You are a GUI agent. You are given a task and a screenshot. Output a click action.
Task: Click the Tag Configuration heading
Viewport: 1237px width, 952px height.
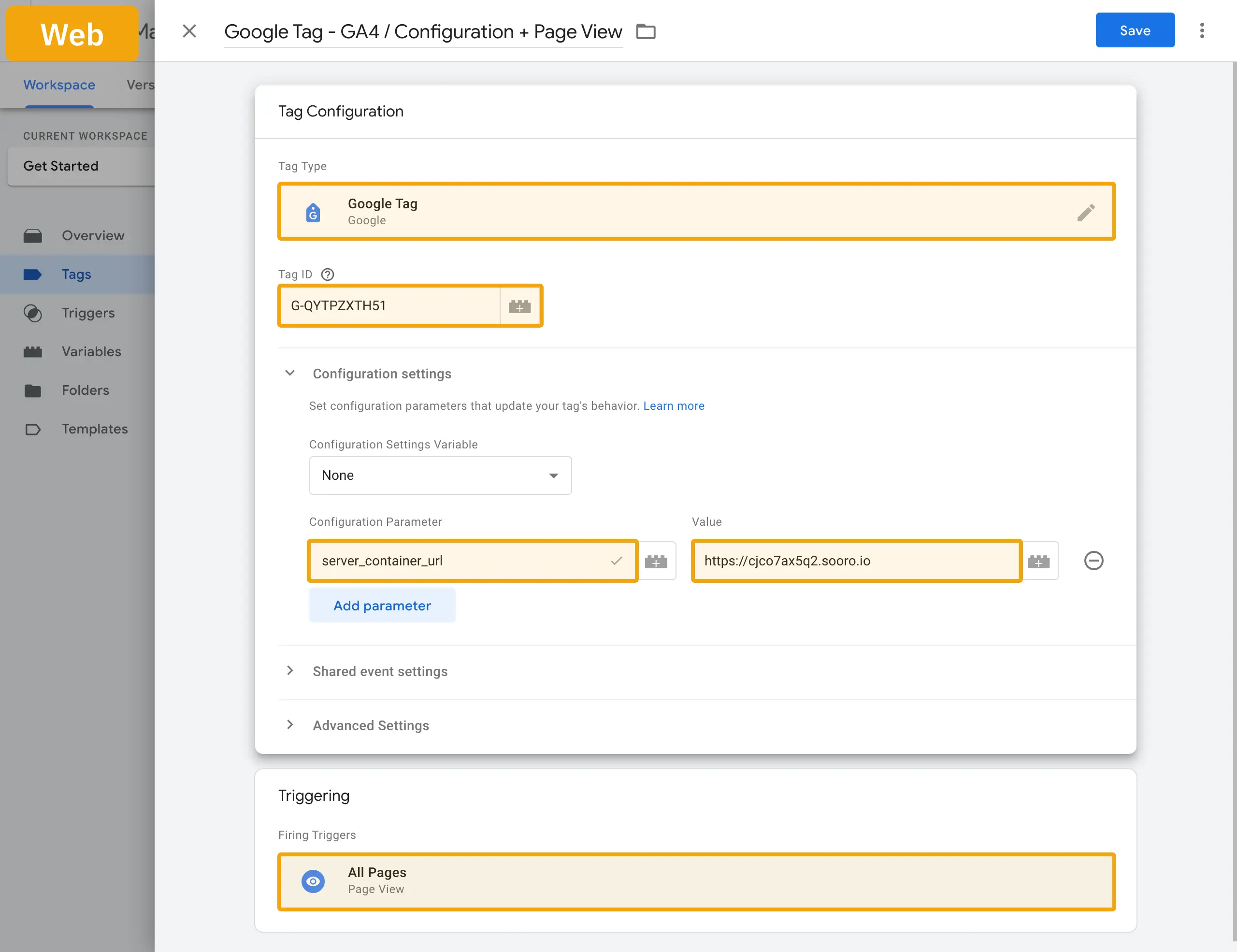[x=340, y=112]
